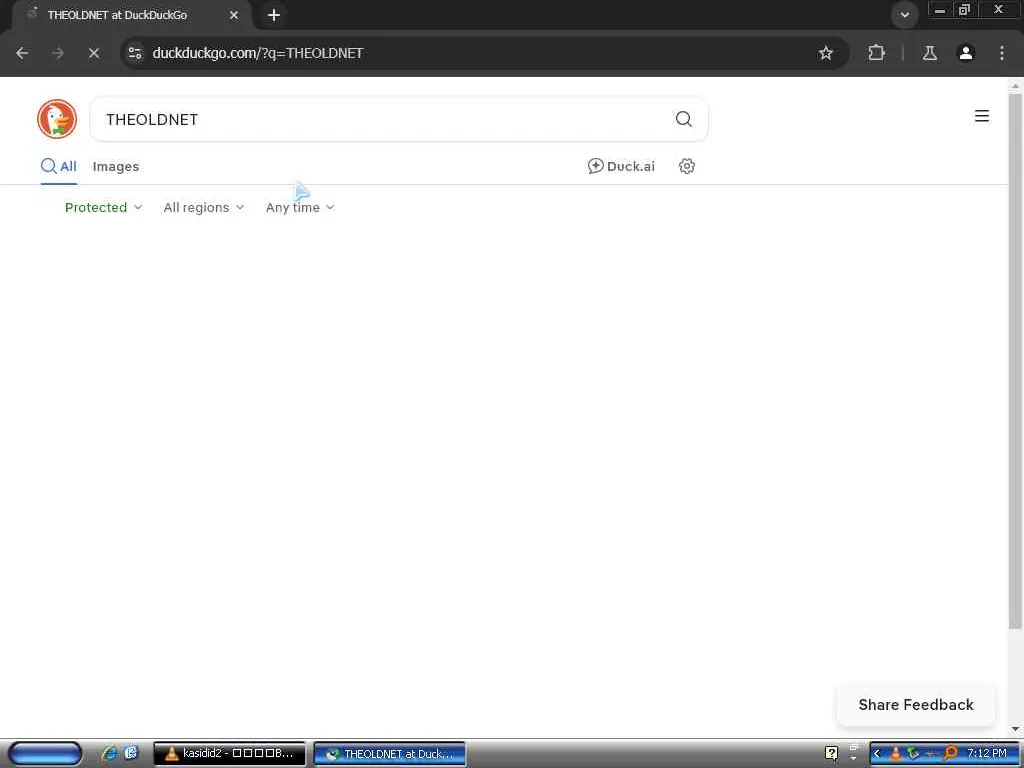Click the address bar URL

pos(258,54)
